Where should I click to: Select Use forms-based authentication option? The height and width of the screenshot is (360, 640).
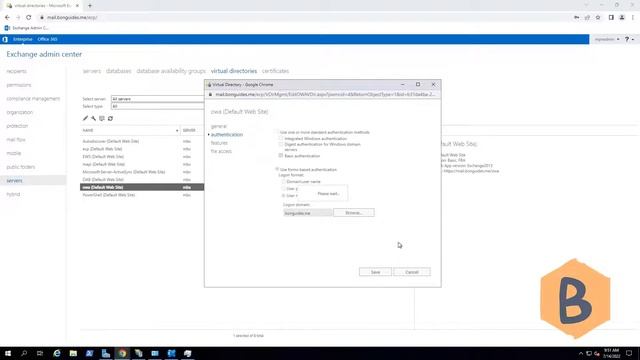pos(277,169)
